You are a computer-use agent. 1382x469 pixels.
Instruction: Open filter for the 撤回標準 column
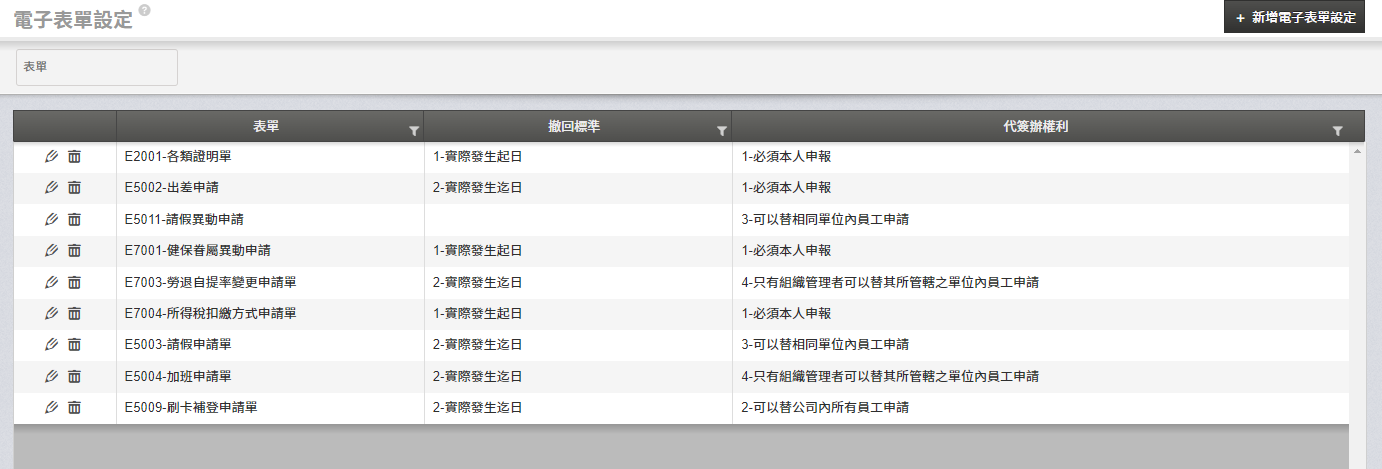pyautogui.click(x=722, y=131)
